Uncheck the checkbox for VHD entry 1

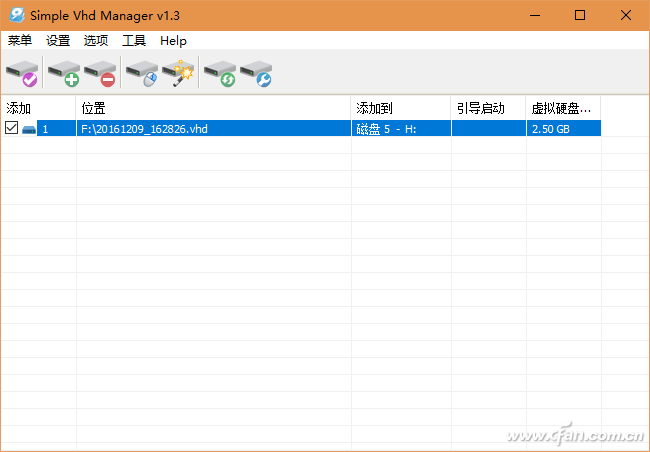[11, 128]
